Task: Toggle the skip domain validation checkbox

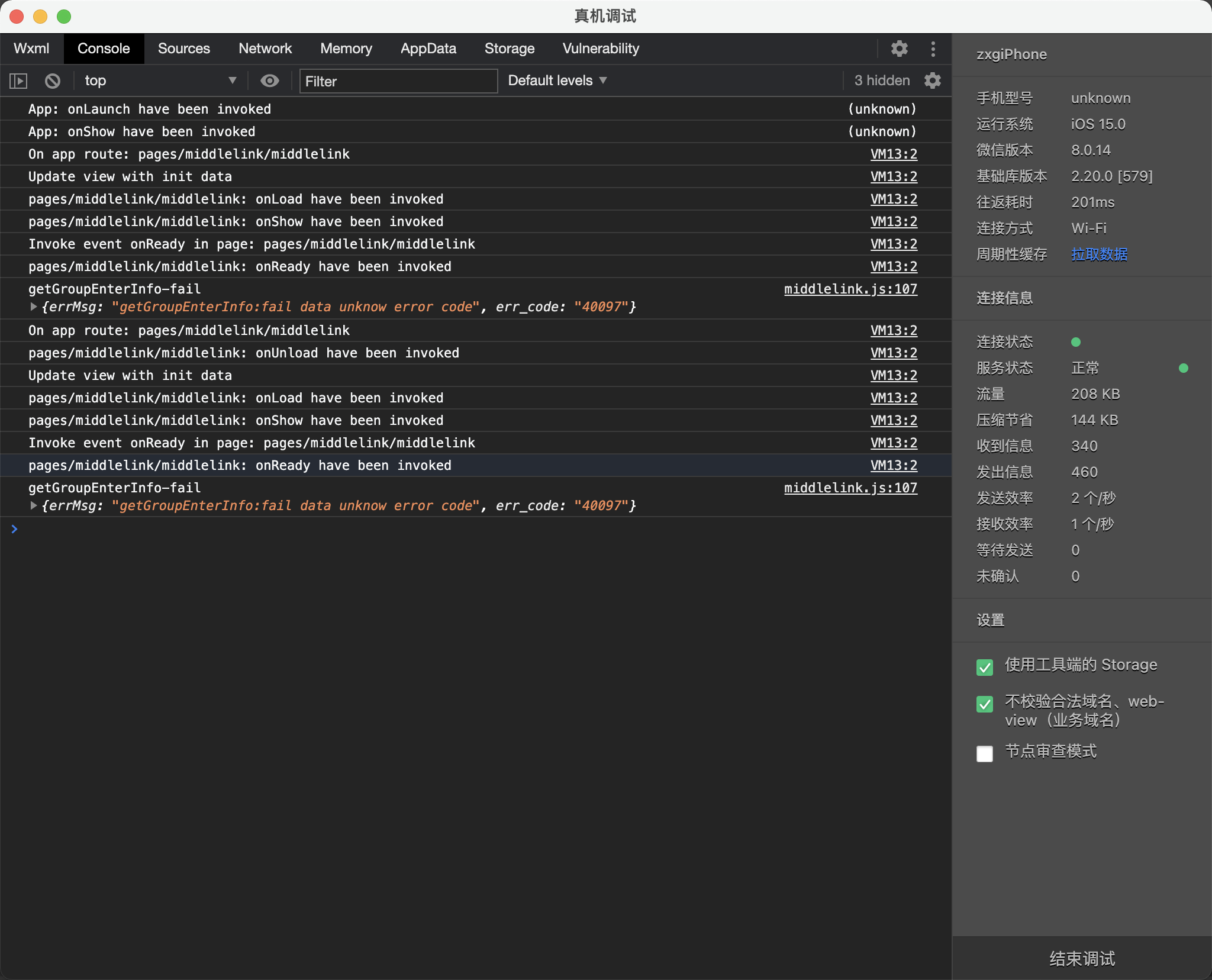Action: pyautogui.click(x=984, y=704)
